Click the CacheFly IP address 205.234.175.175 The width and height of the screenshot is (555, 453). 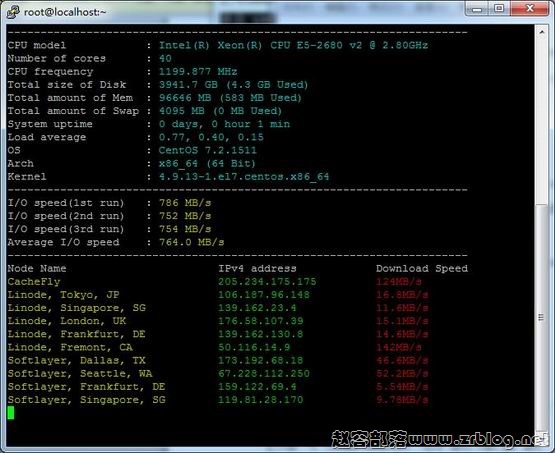tap(267, 282)
